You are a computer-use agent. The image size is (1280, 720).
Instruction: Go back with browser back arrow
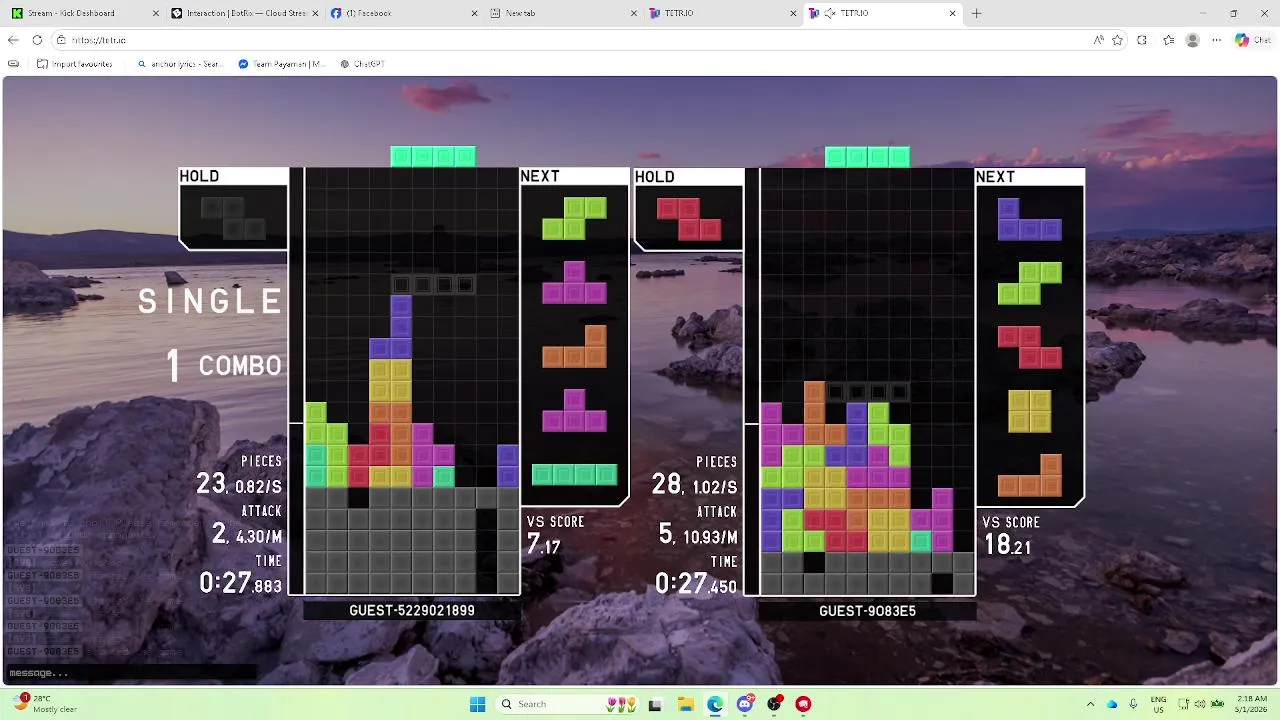point(13,40)
